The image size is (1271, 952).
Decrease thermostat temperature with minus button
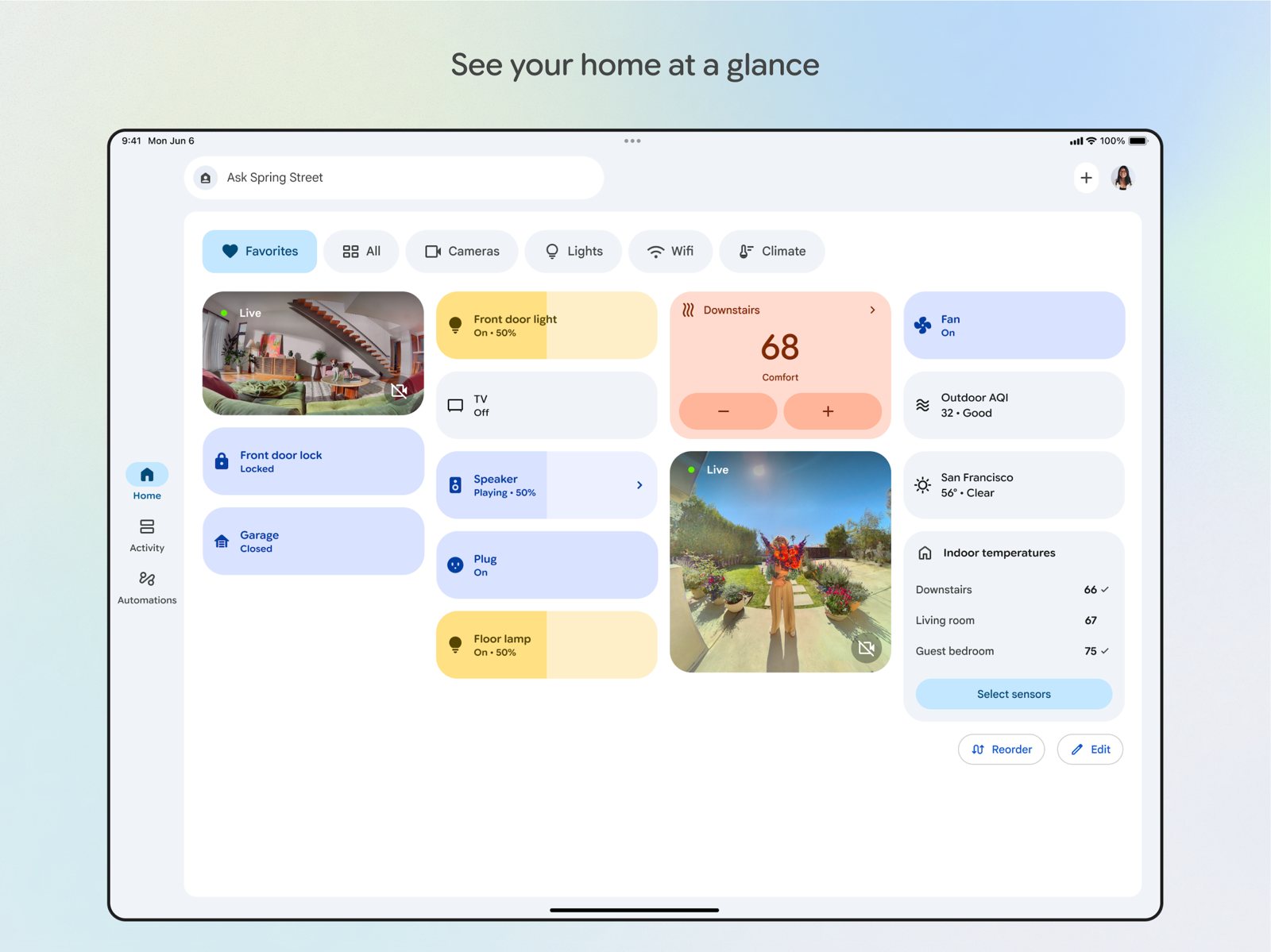pos(728,411)
